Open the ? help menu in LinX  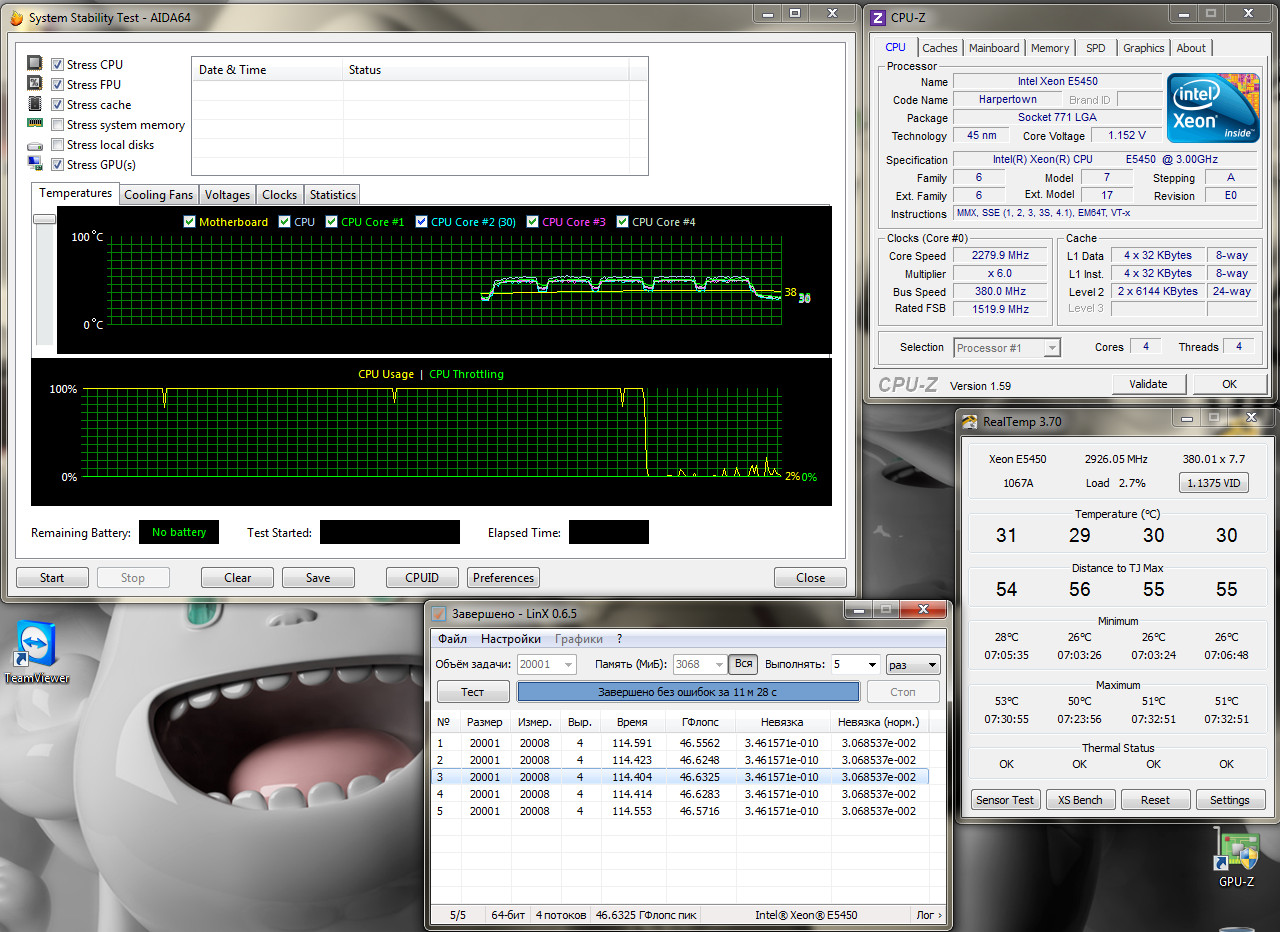pos(619,639)
